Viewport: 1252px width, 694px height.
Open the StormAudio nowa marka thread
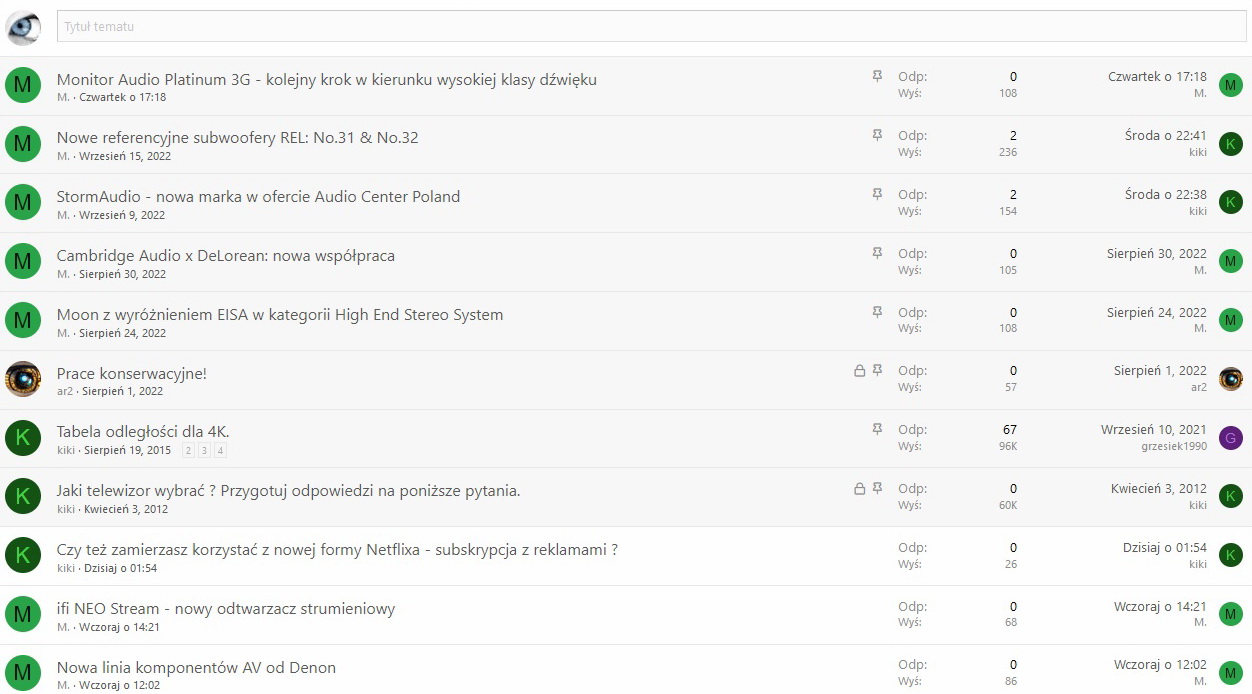[259, 196]
